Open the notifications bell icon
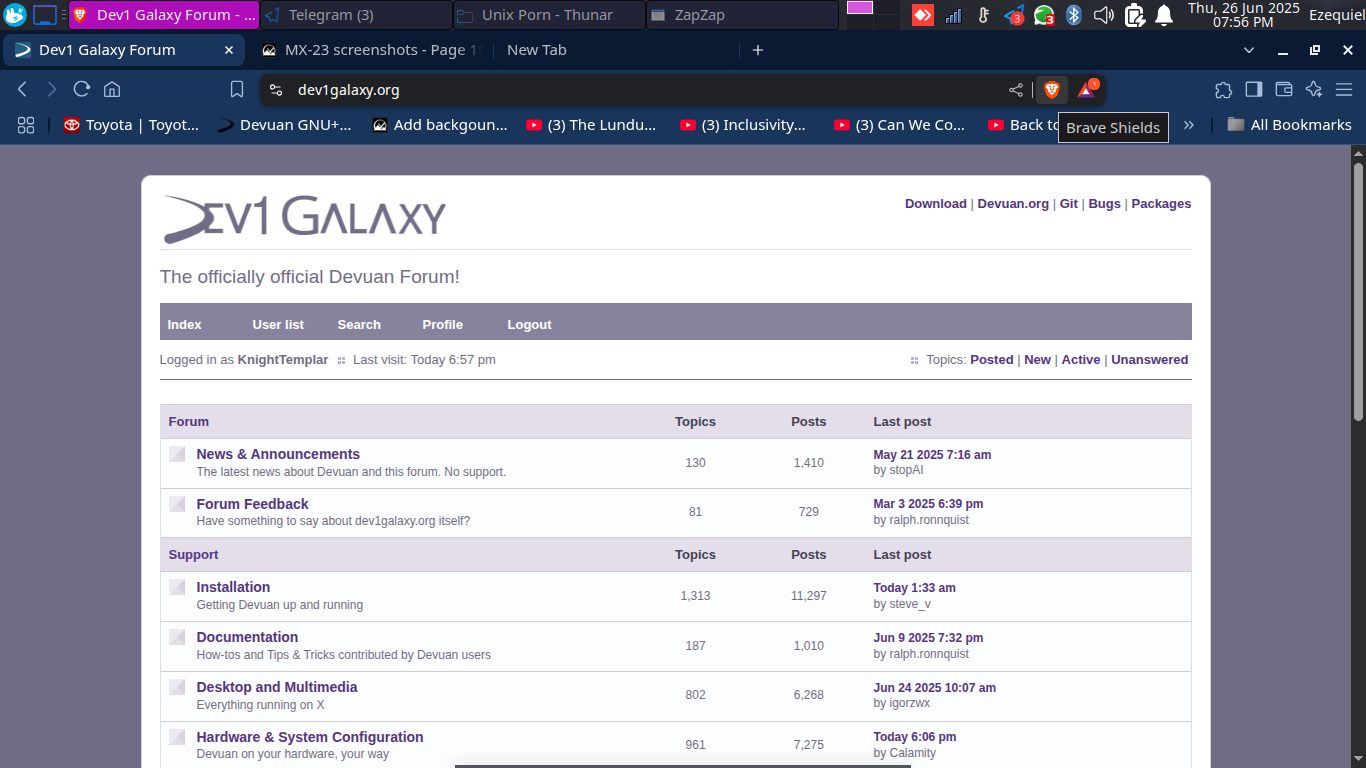 (1164, 15)
